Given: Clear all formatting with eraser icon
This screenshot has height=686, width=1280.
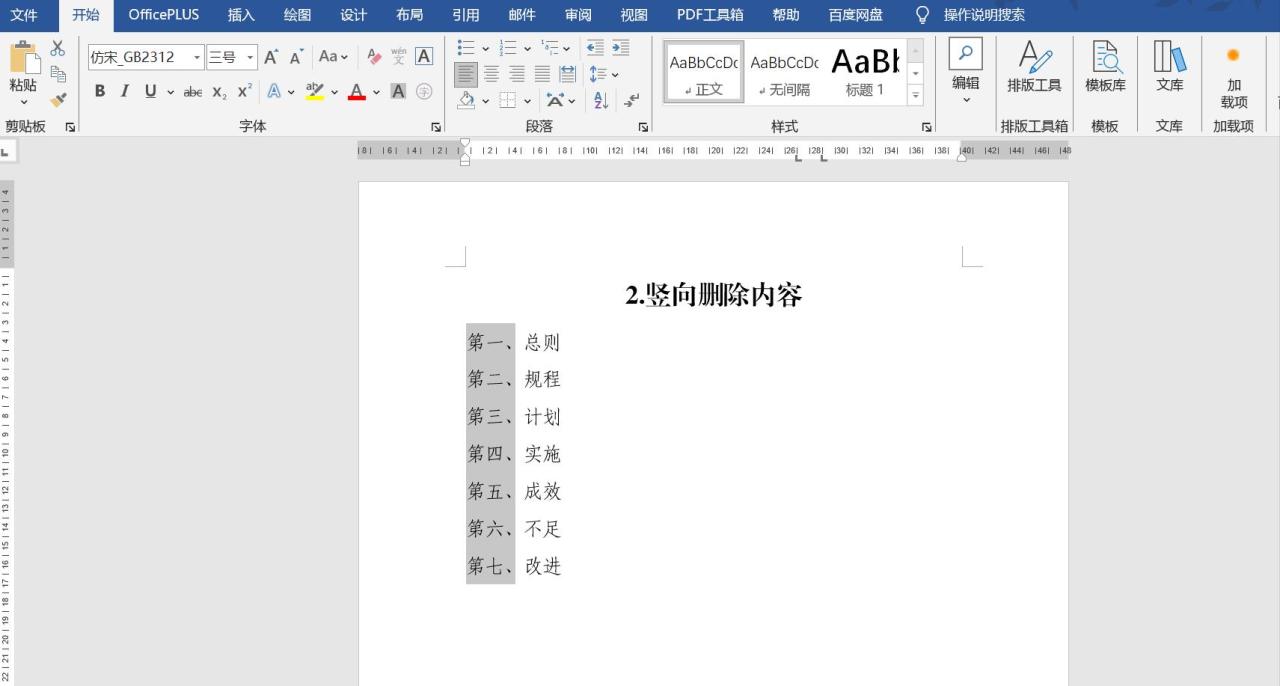Looking at the screenshot, I should (374, 57).
